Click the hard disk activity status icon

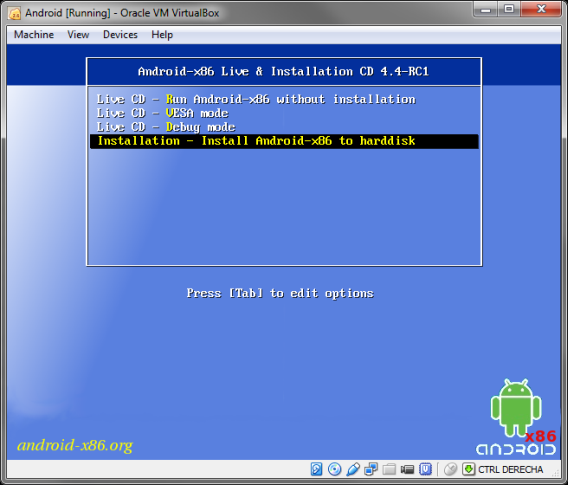pyautogui.click(x=316, y=469)
